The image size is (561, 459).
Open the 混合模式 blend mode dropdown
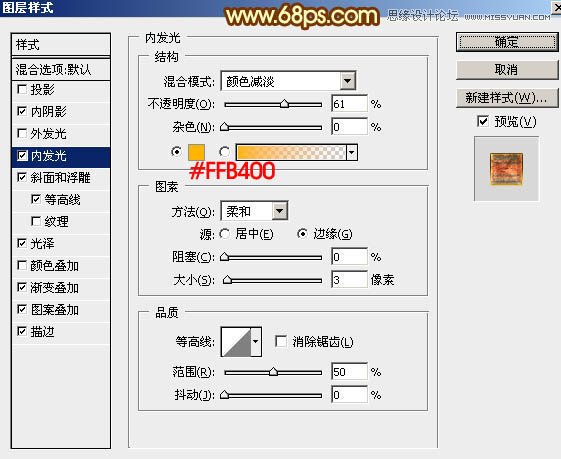click(347, 81)
